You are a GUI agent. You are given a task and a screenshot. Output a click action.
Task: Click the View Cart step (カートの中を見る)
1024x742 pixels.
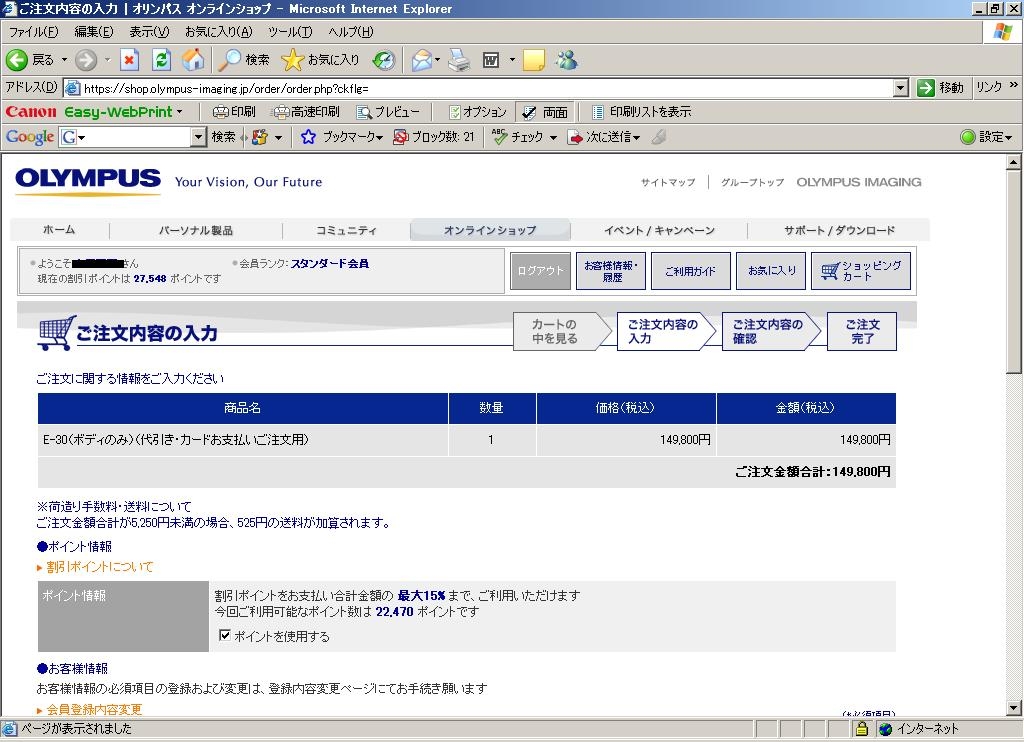point(562,331)
